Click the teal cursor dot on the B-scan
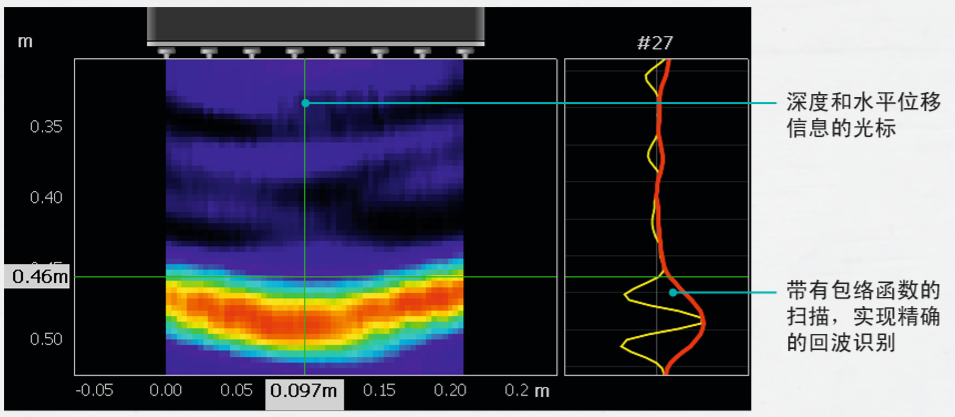The height and width of the screenshot is (417, 955). [x=305, y=102]
